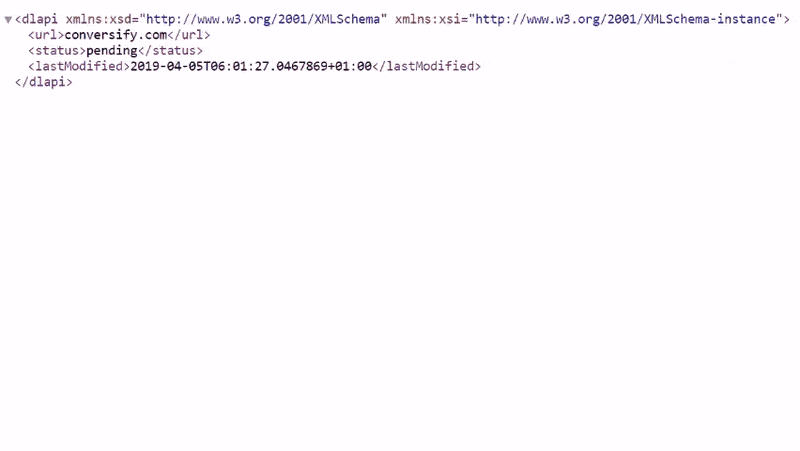Image resolution: width=800 pixels, height=451 pixels.
Task: Click the opening status tag
Action: tap(57, 51)
